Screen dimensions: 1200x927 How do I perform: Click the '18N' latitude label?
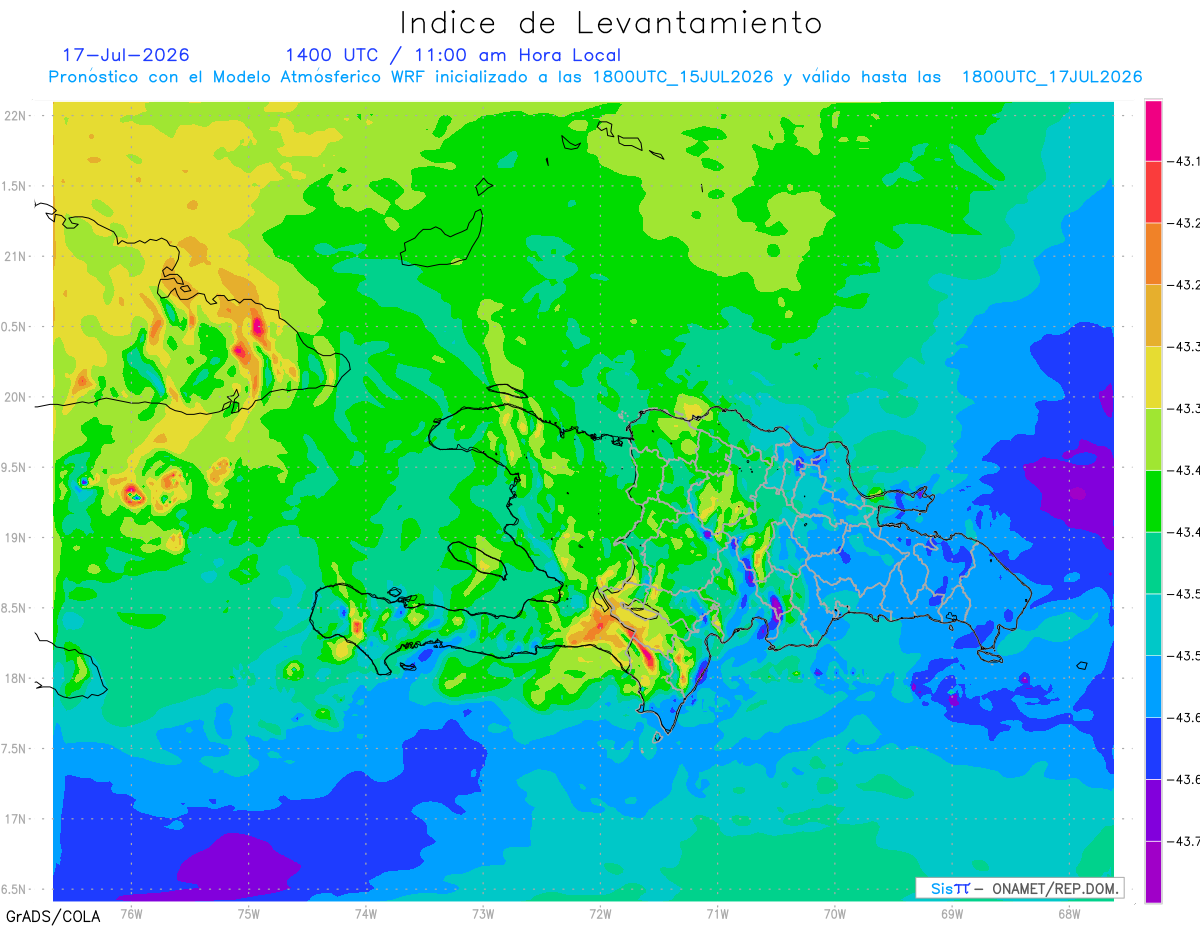coord(17,679)
